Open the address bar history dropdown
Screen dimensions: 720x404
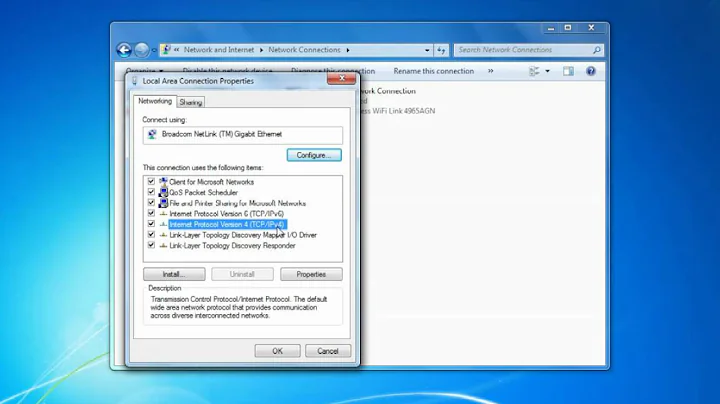pos(427,50)
